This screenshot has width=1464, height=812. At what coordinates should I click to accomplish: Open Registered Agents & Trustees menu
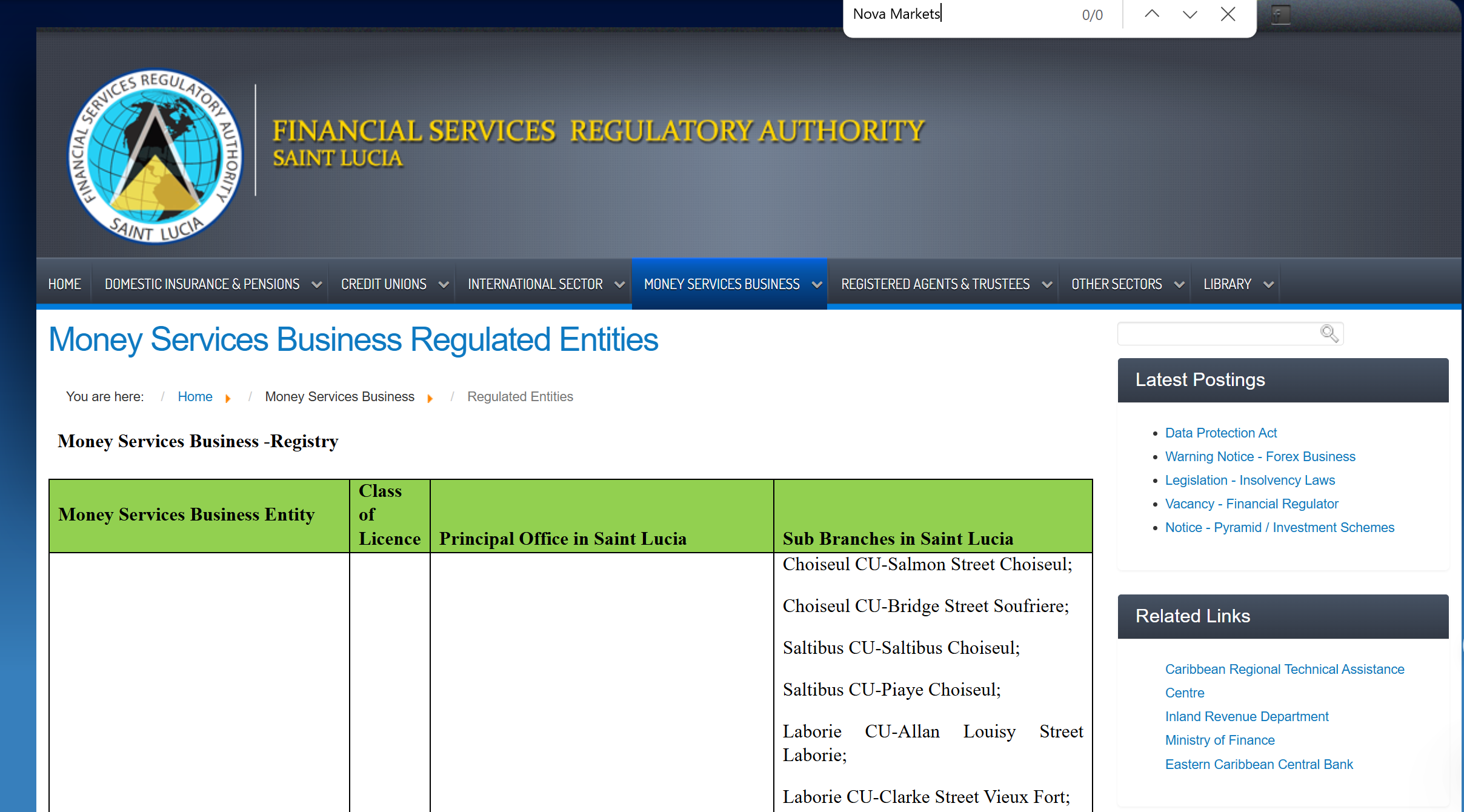935,284
